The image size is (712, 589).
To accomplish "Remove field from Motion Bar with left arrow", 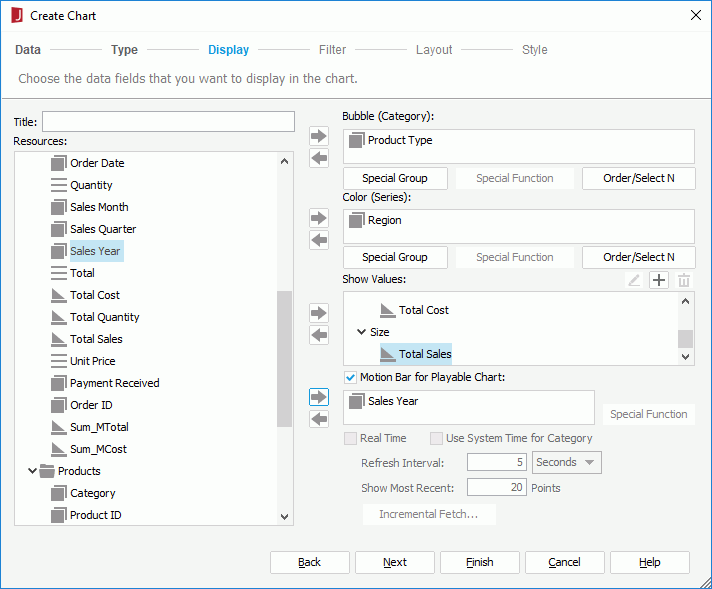I will coord(319,419).
